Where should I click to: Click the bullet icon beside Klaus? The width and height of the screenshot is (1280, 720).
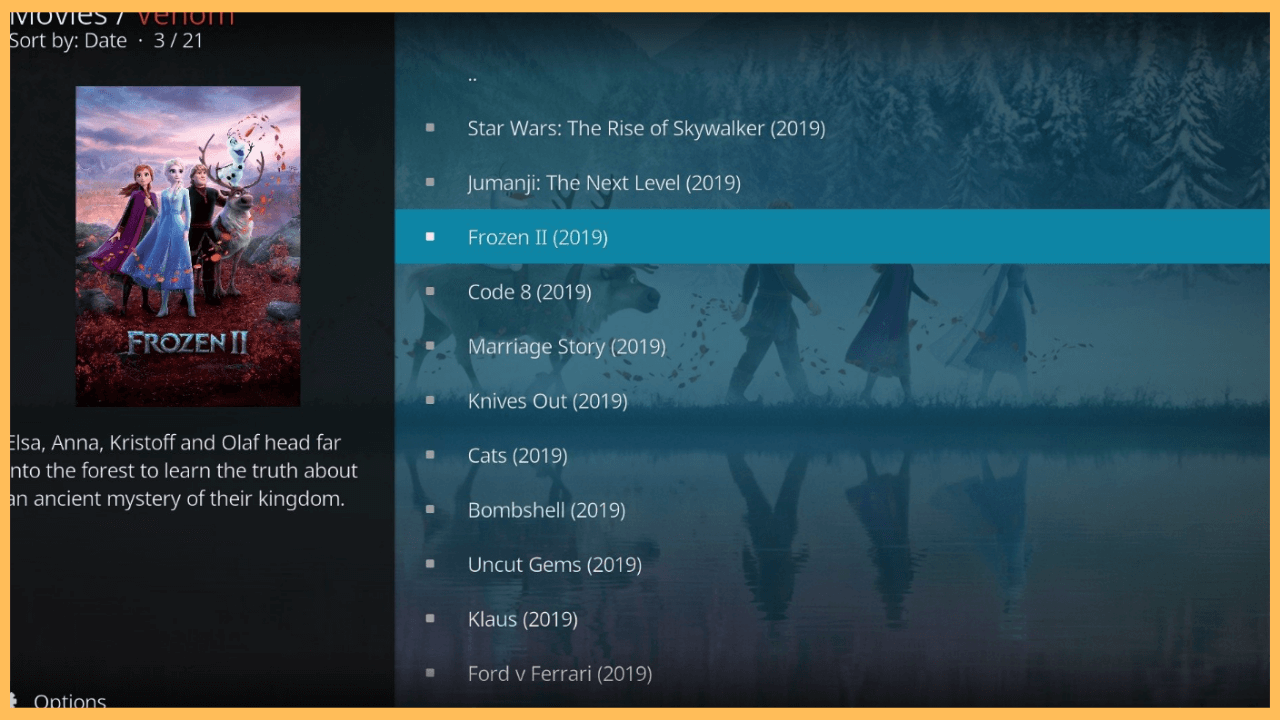pos(430,619)
